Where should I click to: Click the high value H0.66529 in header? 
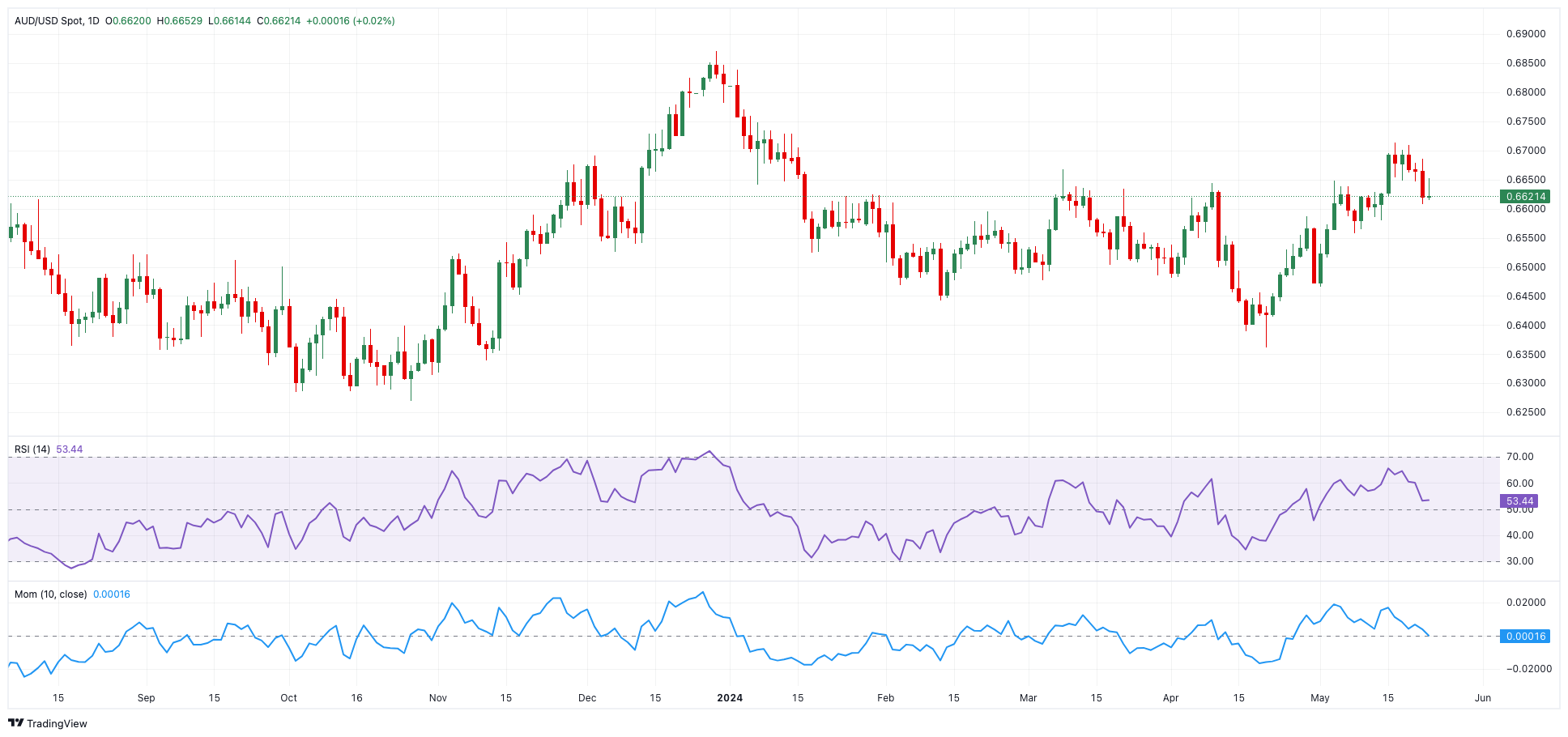tap(179, 21)
